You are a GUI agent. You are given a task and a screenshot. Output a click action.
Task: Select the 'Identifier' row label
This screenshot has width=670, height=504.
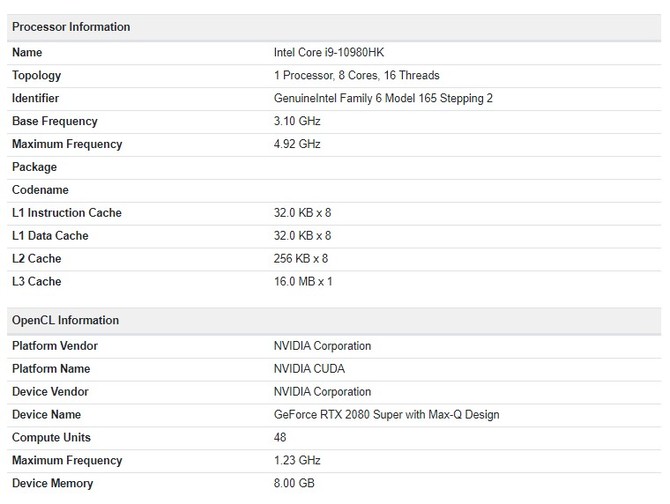(35, 98)
